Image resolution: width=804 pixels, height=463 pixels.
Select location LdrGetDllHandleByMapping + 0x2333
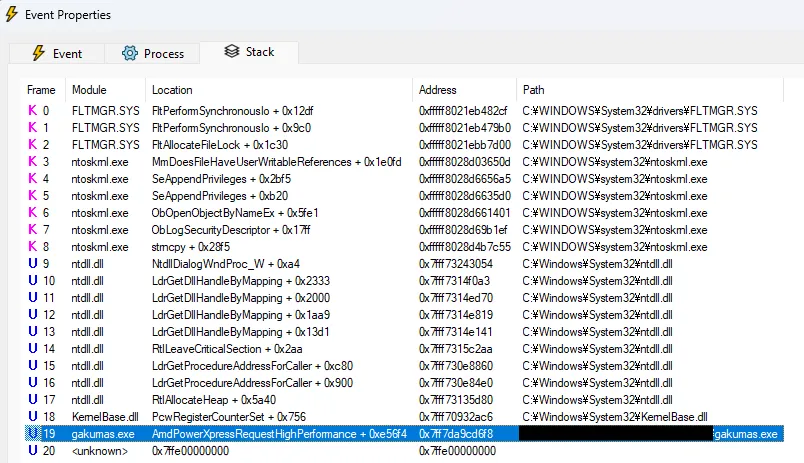[241, 281]
